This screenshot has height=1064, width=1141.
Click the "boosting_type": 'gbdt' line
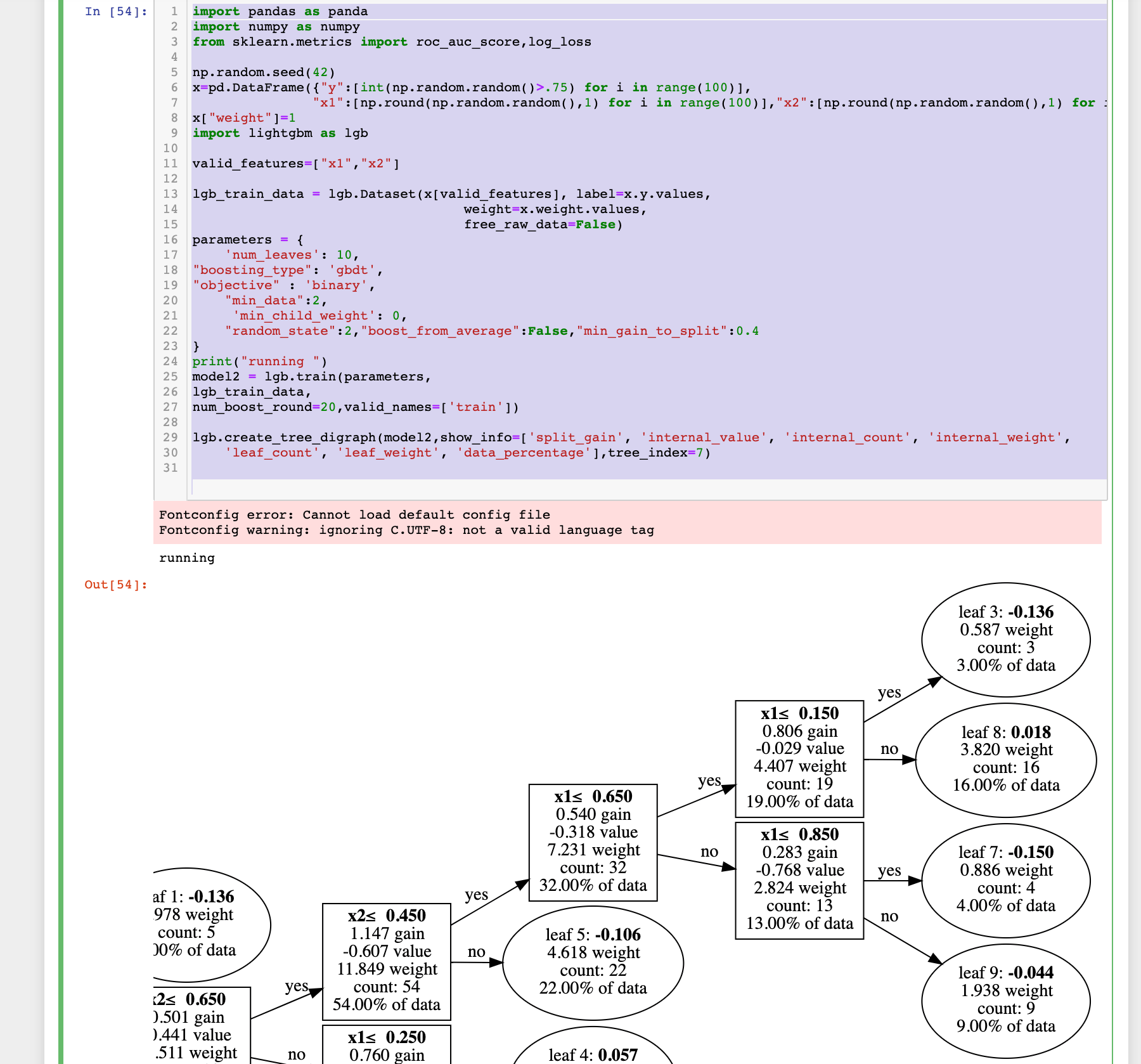click(x=288, y=270)
